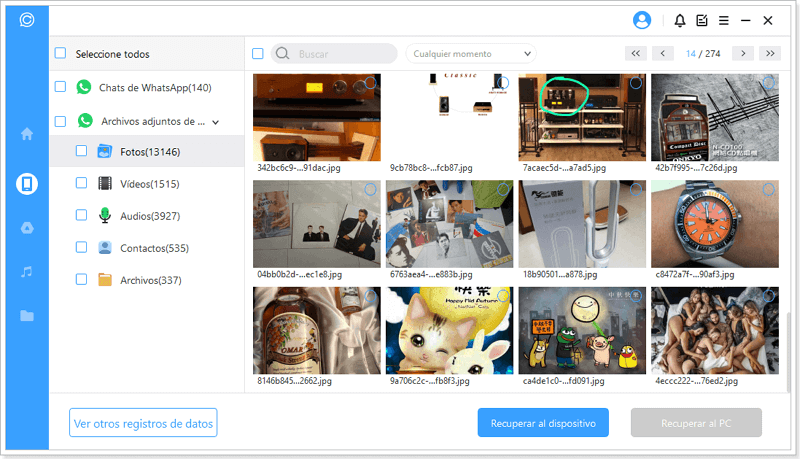
Task: Click Ver otros registros de datos
Action: pos(143,423)
